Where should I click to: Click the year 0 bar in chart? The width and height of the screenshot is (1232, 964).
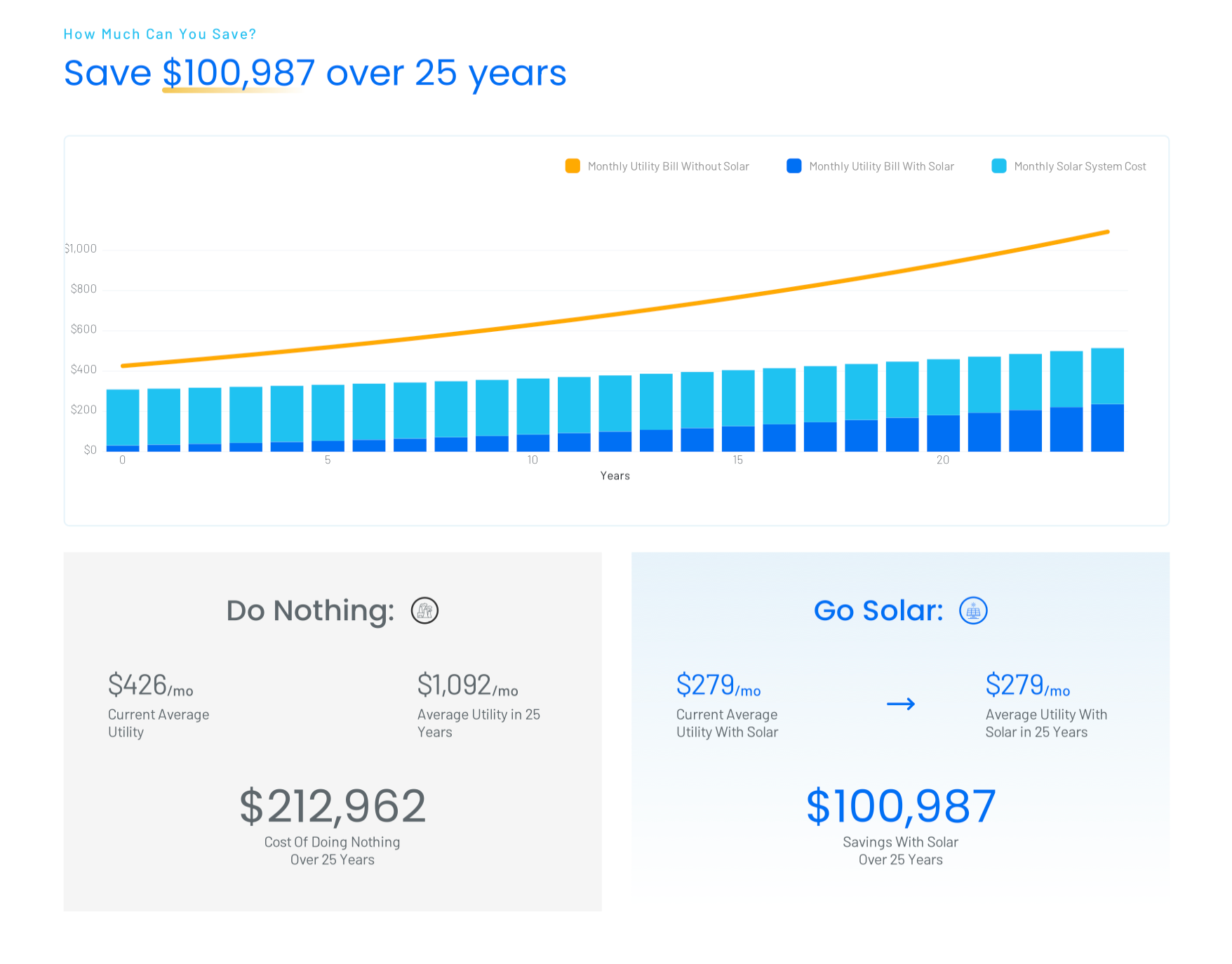point(123,420)
